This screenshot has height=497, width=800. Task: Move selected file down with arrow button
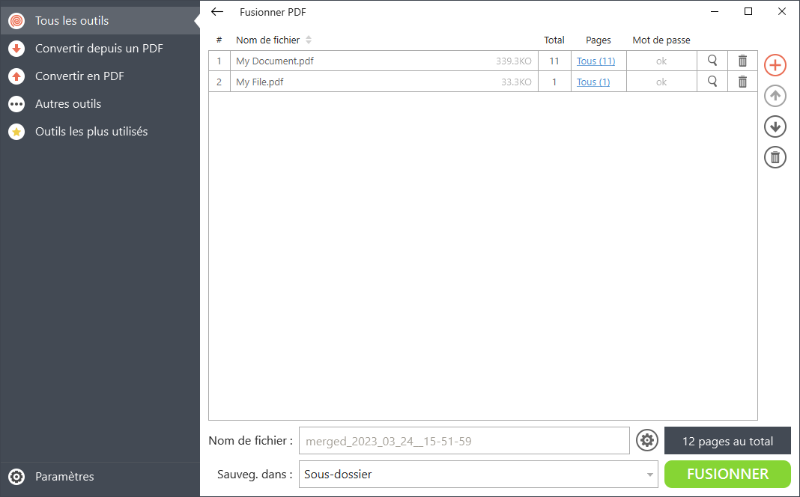coord(775,127)
